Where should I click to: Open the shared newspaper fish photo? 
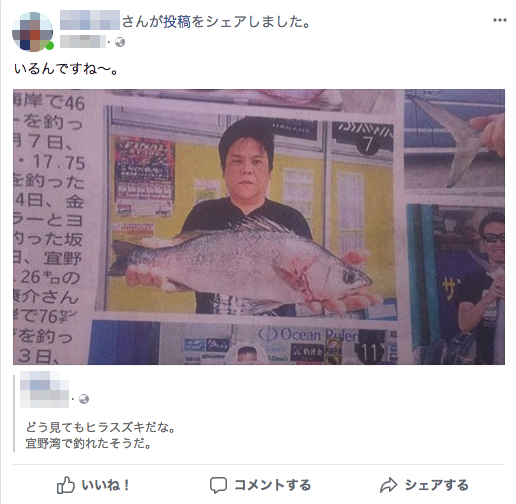tap(259, 227)
